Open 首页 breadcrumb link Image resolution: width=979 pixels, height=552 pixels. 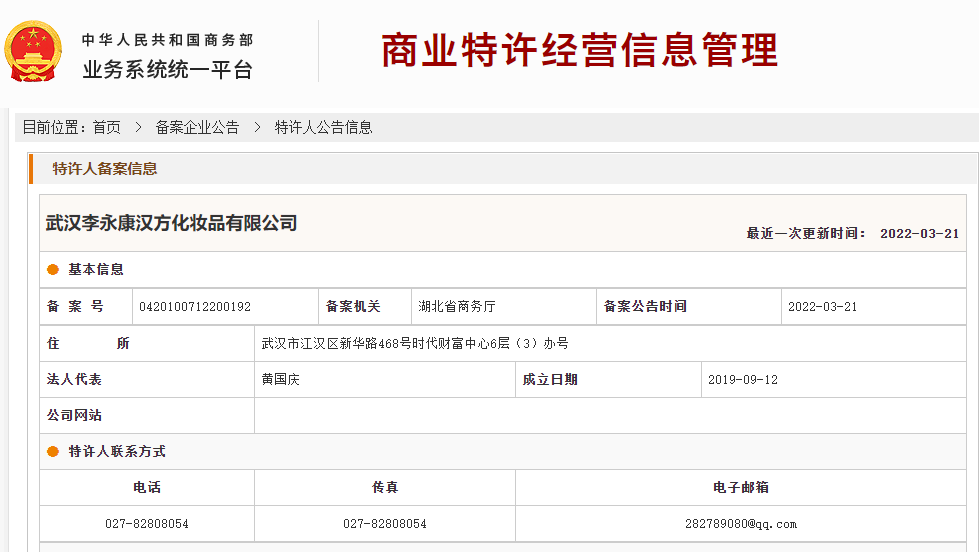pos(106,127)
